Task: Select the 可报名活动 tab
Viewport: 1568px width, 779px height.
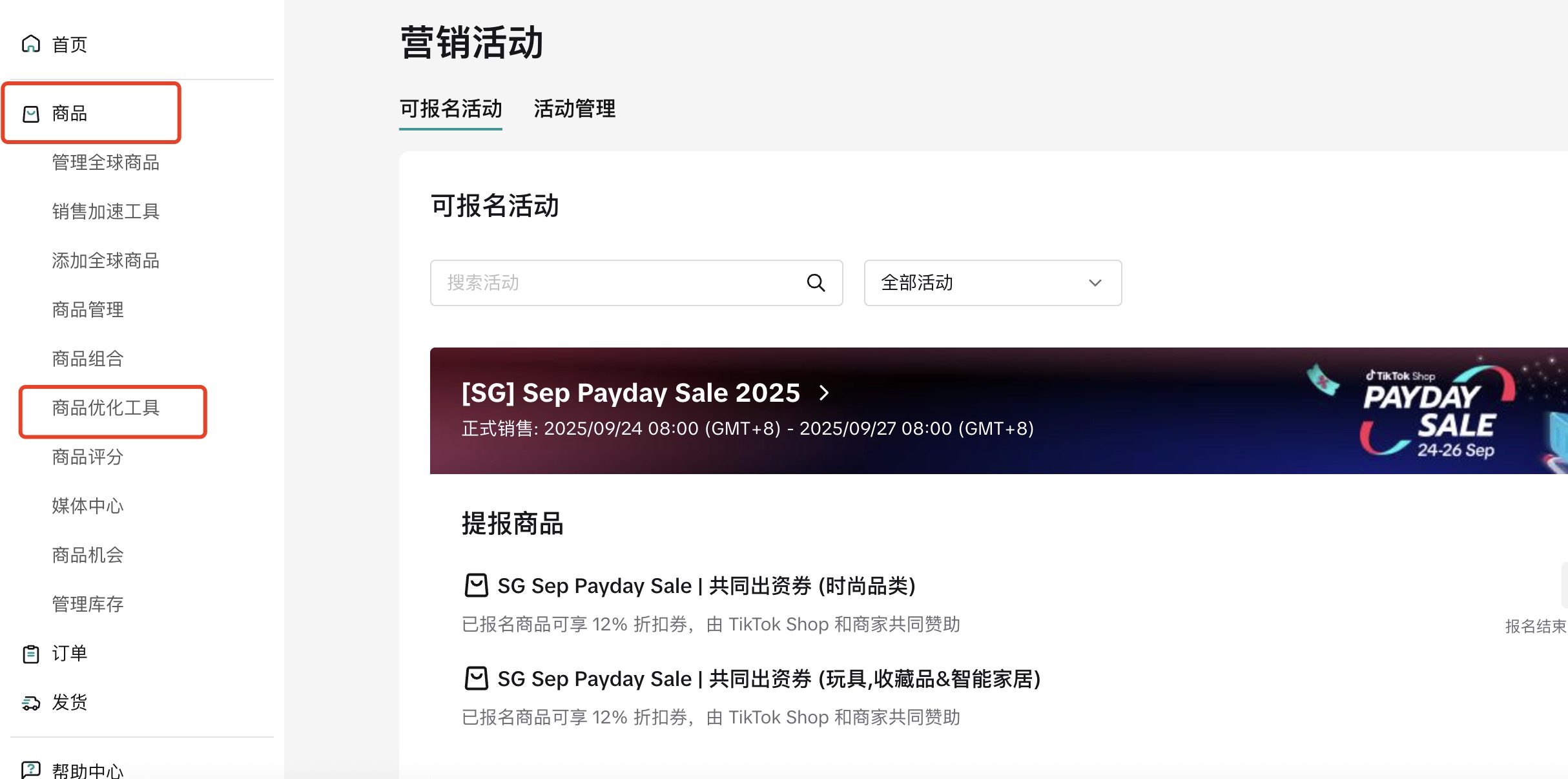Action: [x=450, y=109]
